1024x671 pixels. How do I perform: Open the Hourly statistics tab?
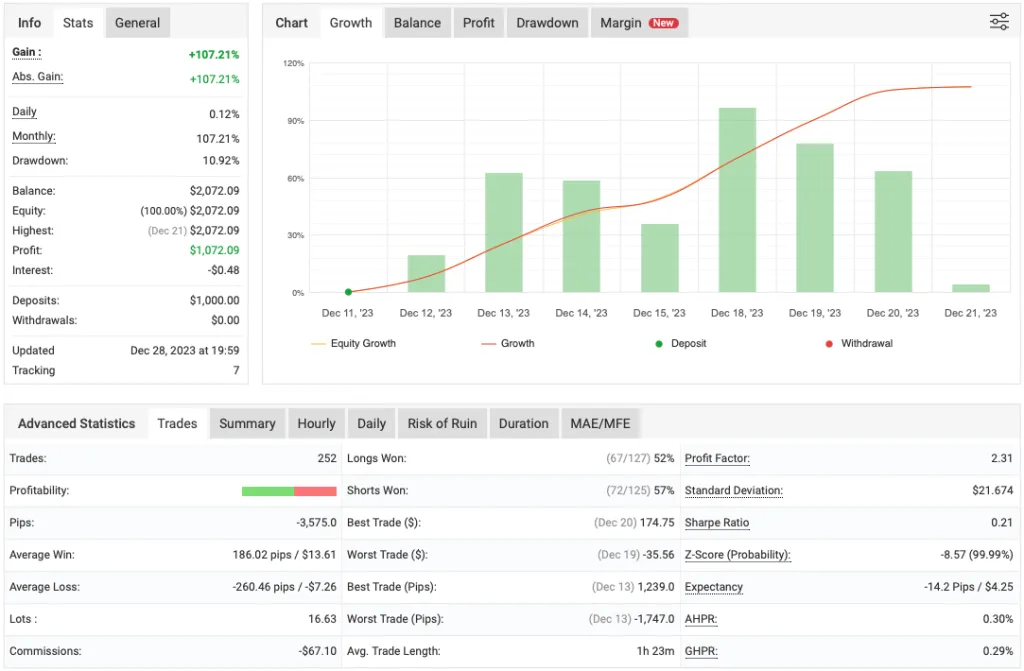(x=316, y=423)
